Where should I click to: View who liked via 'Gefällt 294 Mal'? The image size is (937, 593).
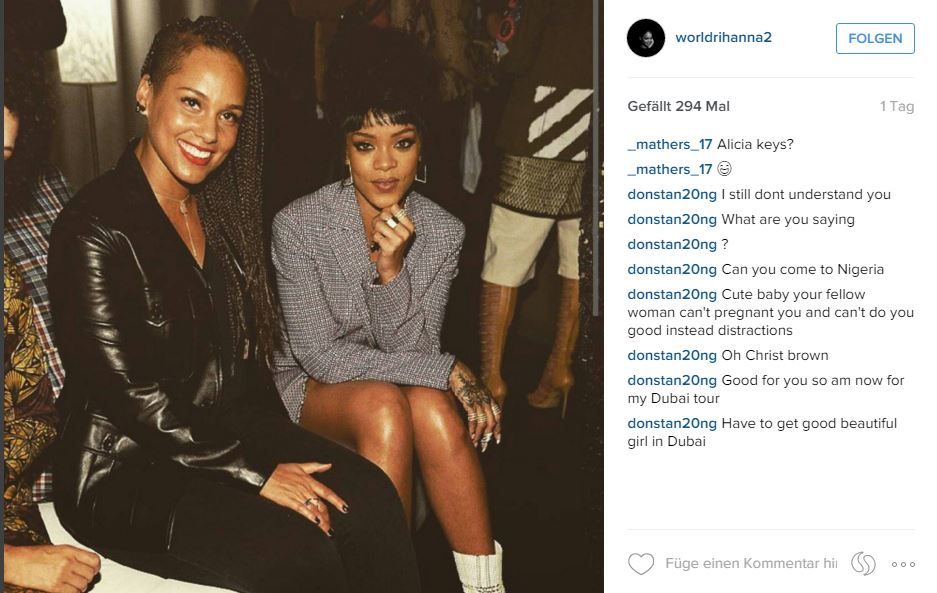pyautogui.click(x=678, y=106)
